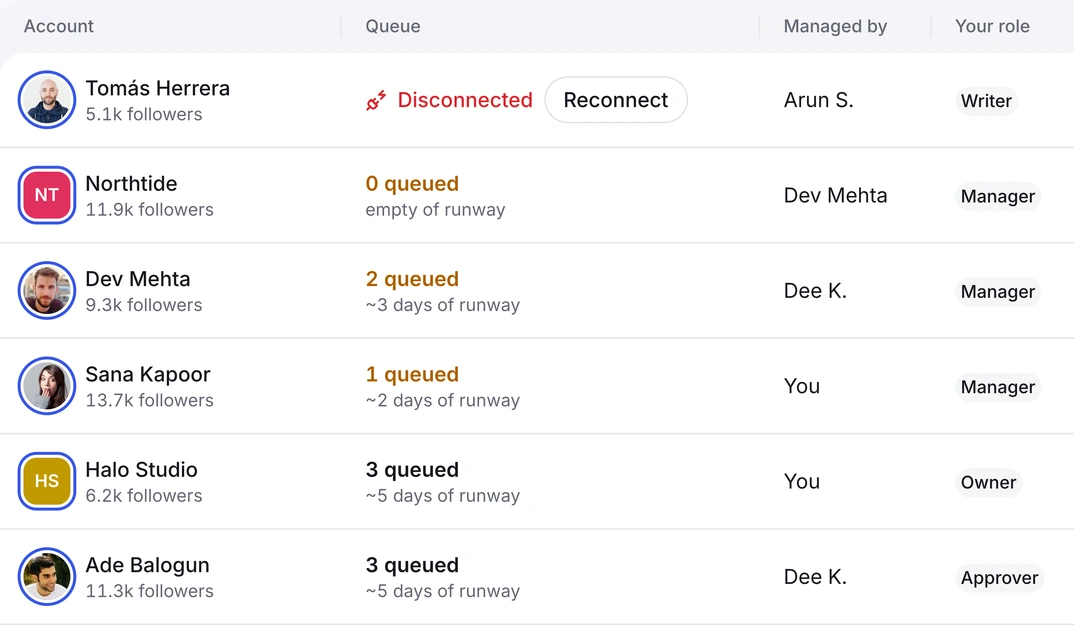Select the Queue column header
This screenshot has height=625, width=1074.
click(x=392, y=26)
